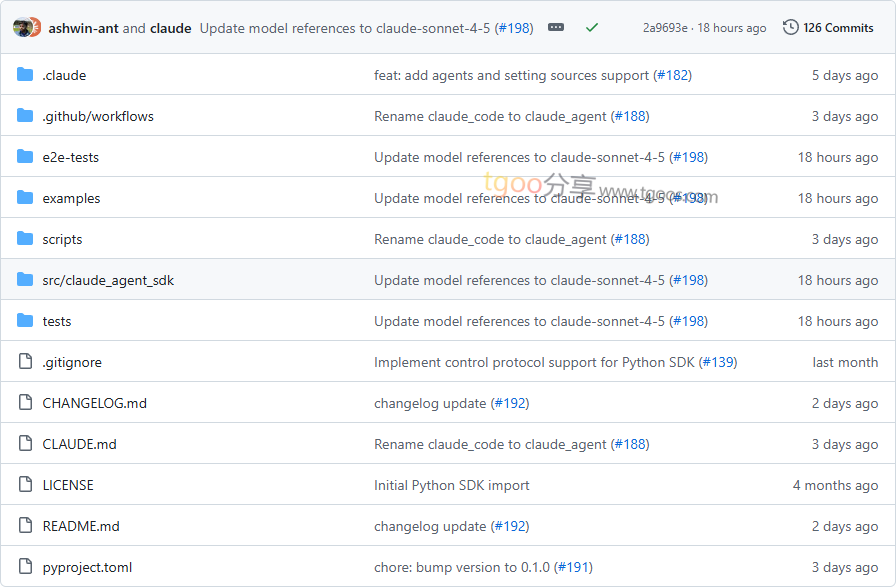The height and width of the screenshot is (587, 896).
Task: Open the CHANGELOG.md file
Action: pos(94,403)
